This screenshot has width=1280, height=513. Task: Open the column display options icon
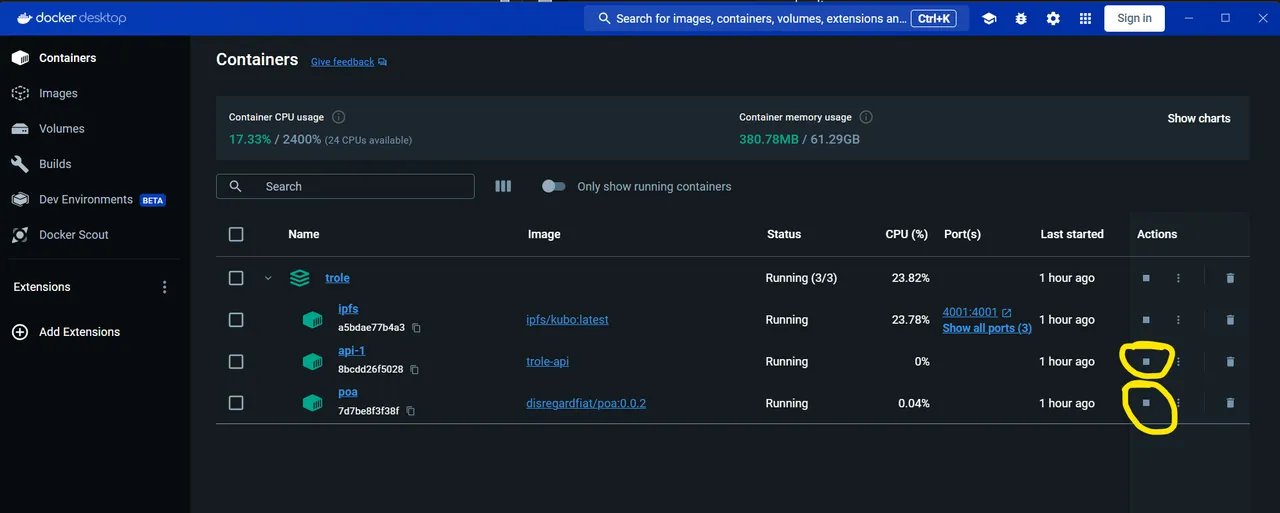(503, 186)
